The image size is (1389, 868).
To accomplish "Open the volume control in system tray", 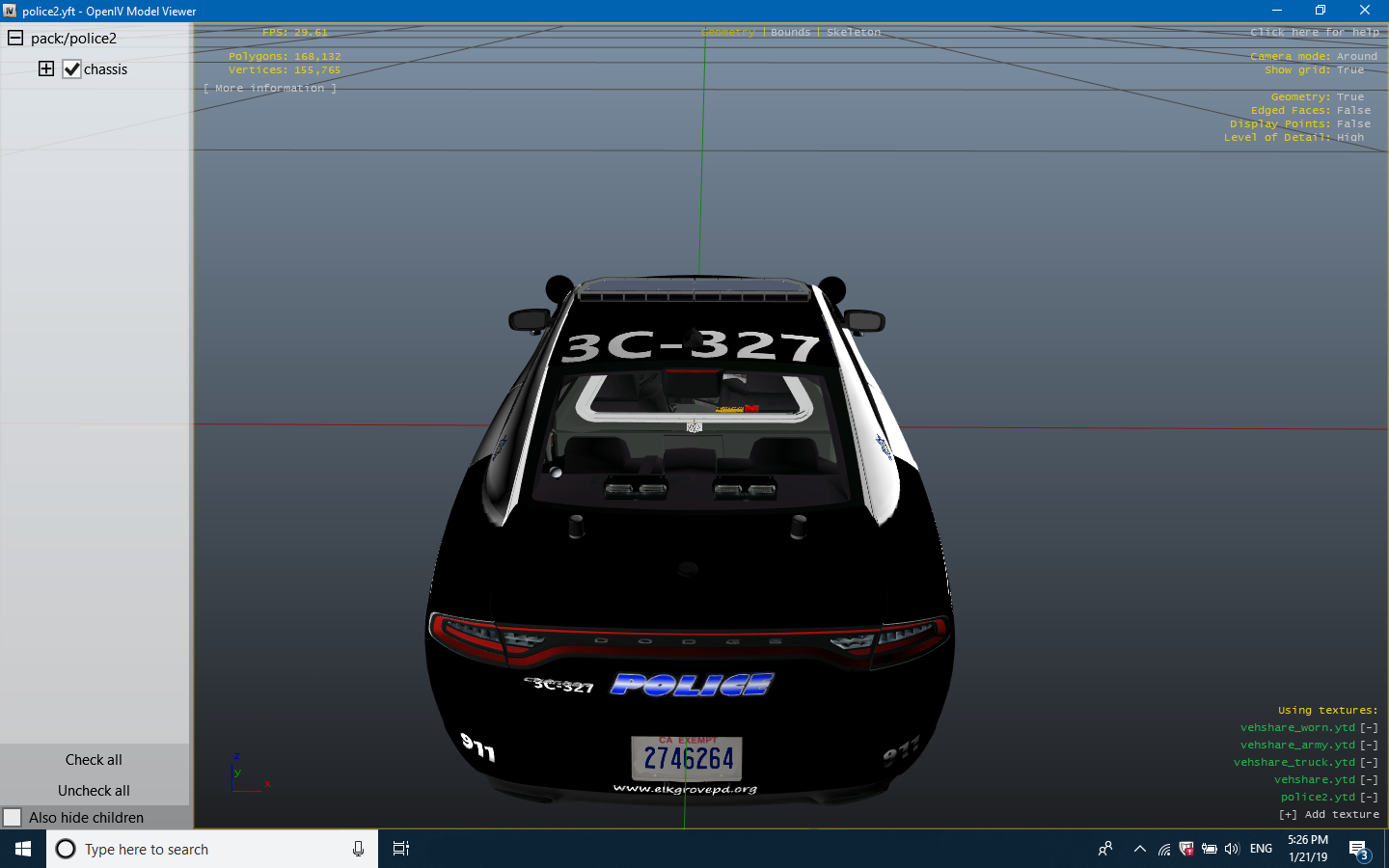I will [1232, 849].
